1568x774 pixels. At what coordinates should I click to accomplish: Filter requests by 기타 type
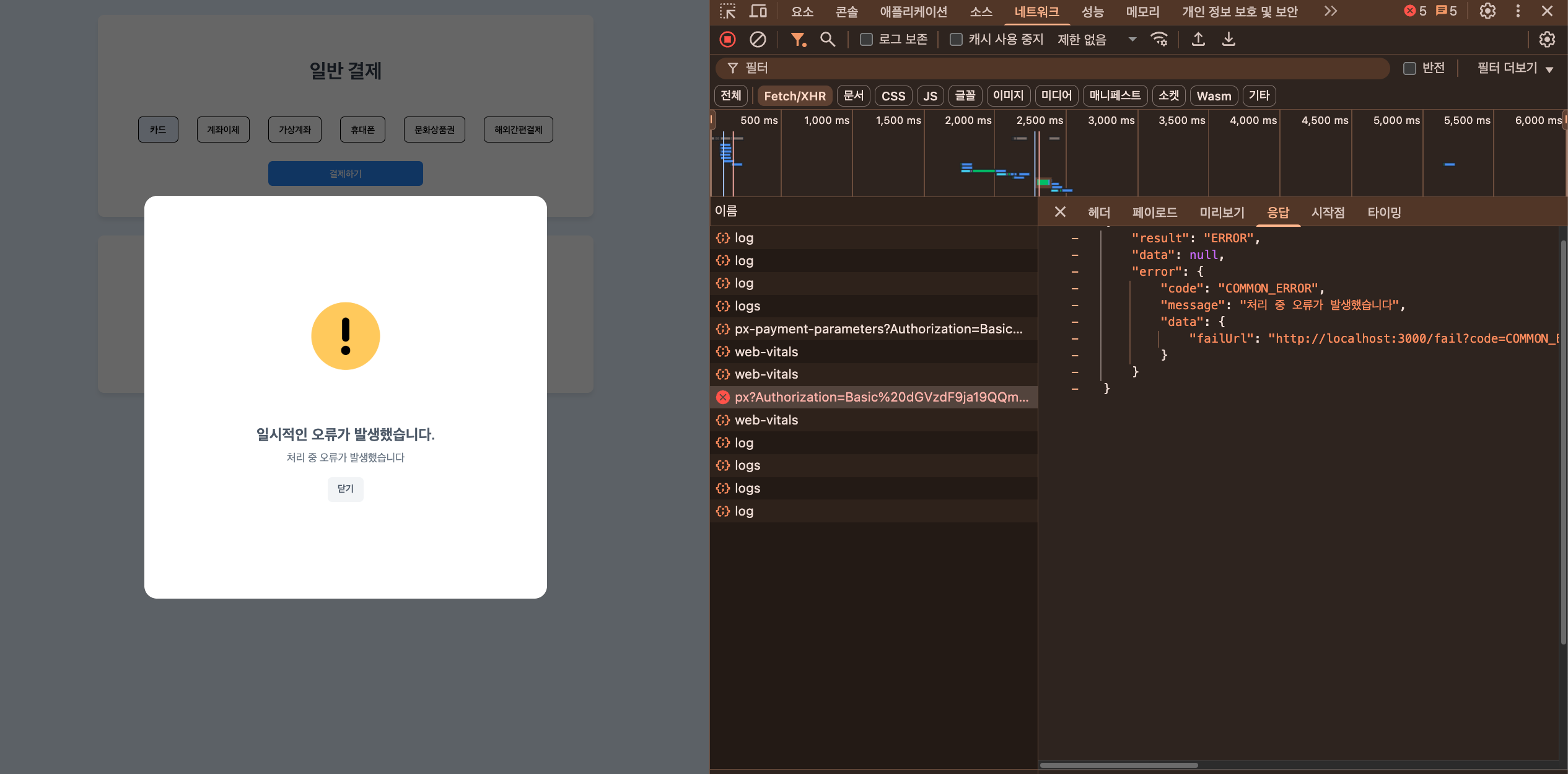(1259, 95)
